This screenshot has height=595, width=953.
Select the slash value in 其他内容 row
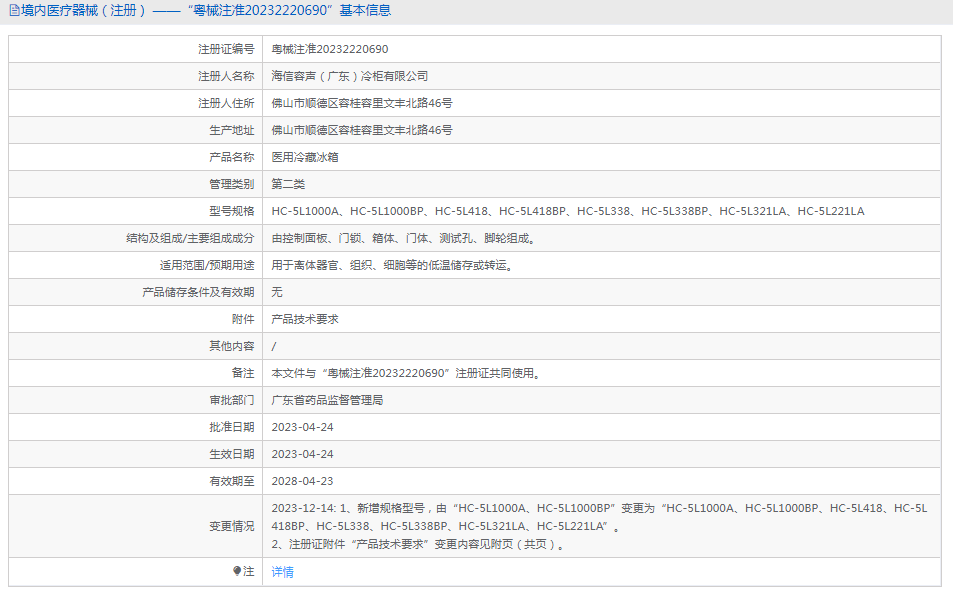coord(274,346)
